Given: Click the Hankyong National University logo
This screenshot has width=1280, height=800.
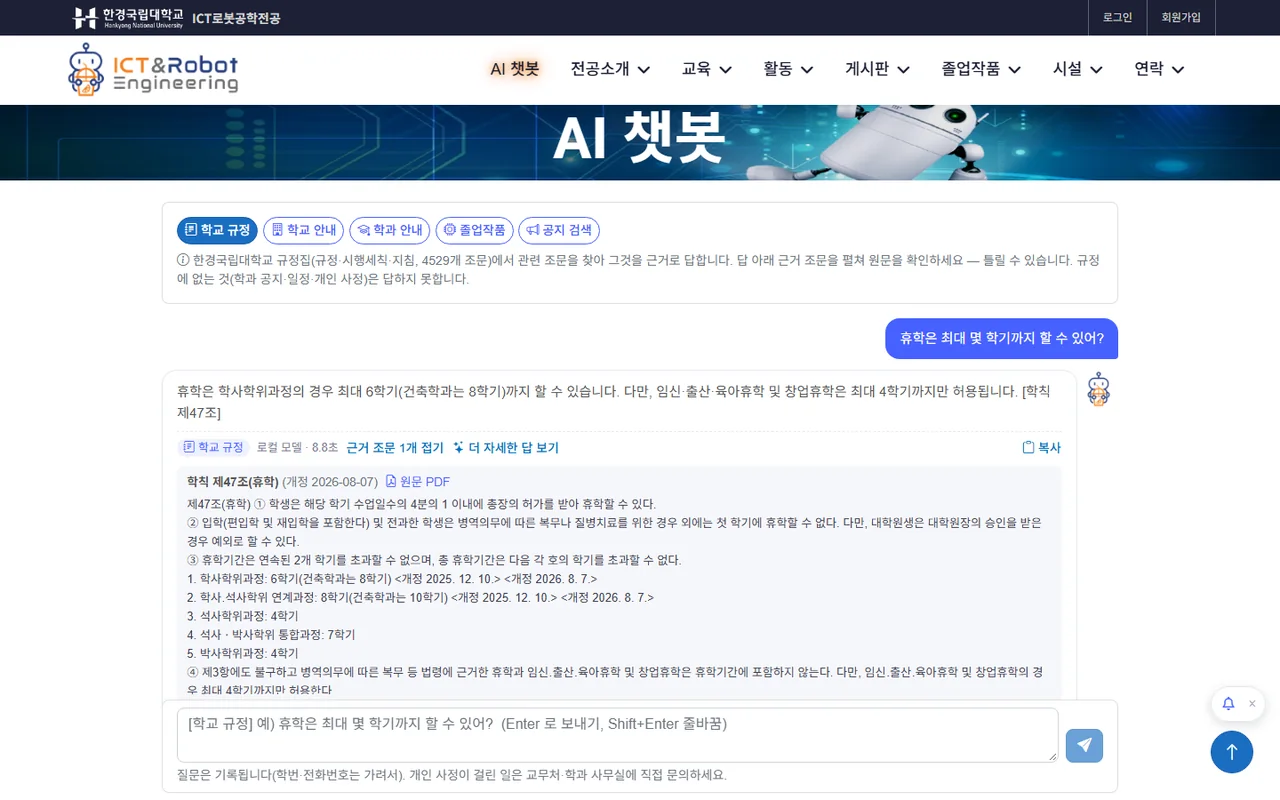Looking at the screenshot, I should tap(128, 18).
